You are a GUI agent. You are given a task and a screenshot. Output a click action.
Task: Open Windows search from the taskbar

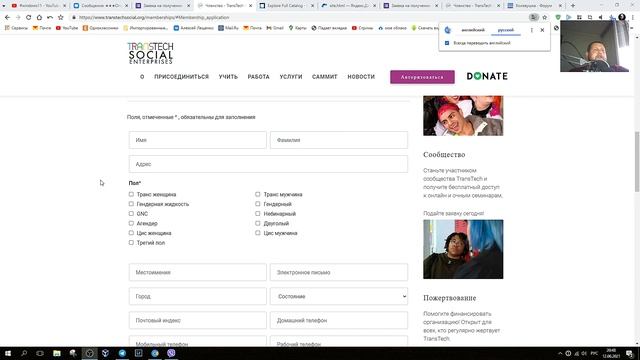point(24,353)
